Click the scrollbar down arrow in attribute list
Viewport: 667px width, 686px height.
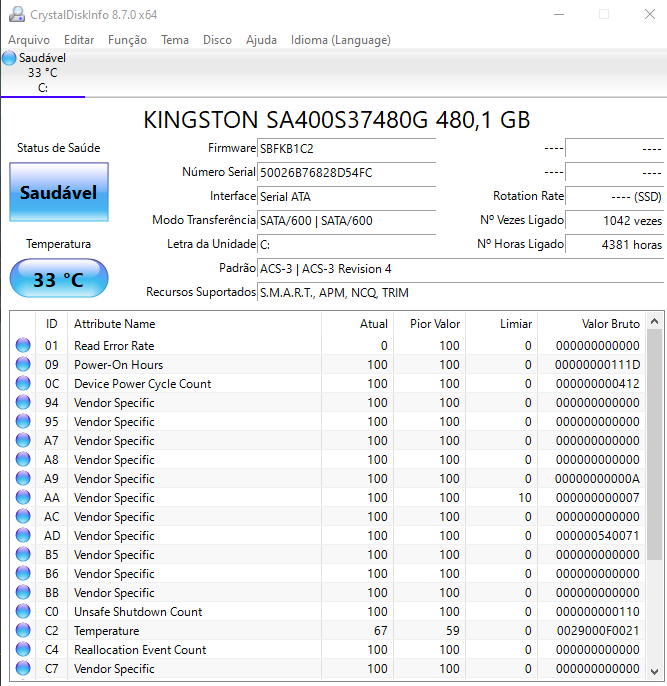pos(654,671)
